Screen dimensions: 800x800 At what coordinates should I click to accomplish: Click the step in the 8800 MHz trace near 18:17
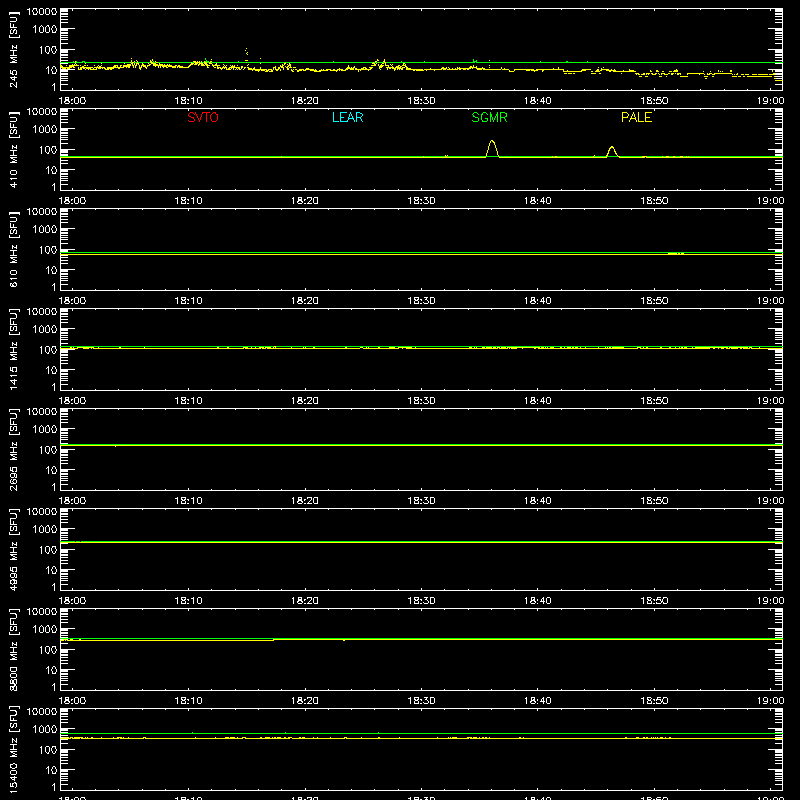[x=274, y=639]
